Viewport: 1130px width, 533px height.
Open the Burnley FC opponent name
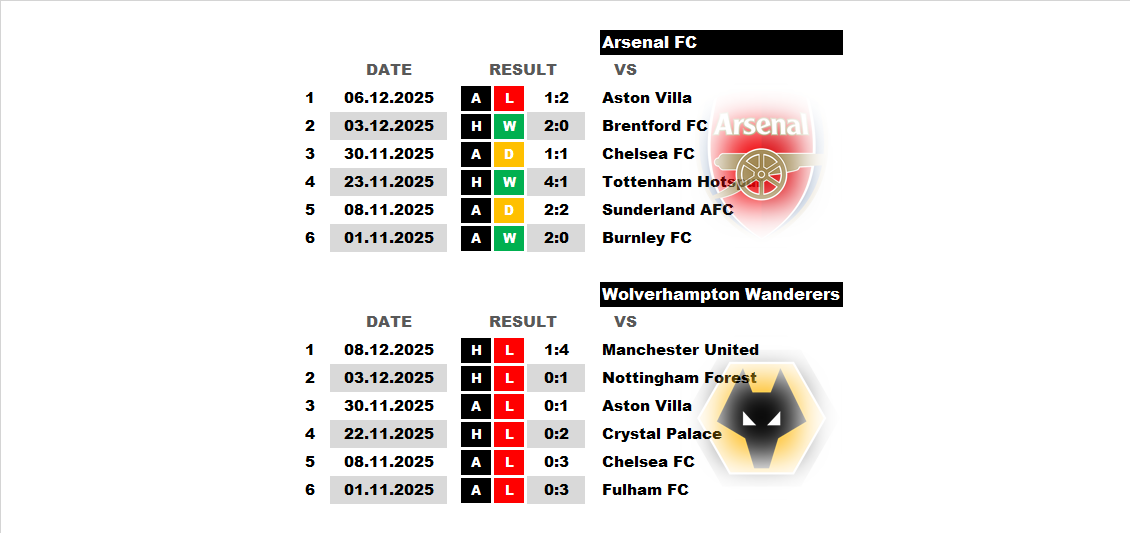click(646, 238)
